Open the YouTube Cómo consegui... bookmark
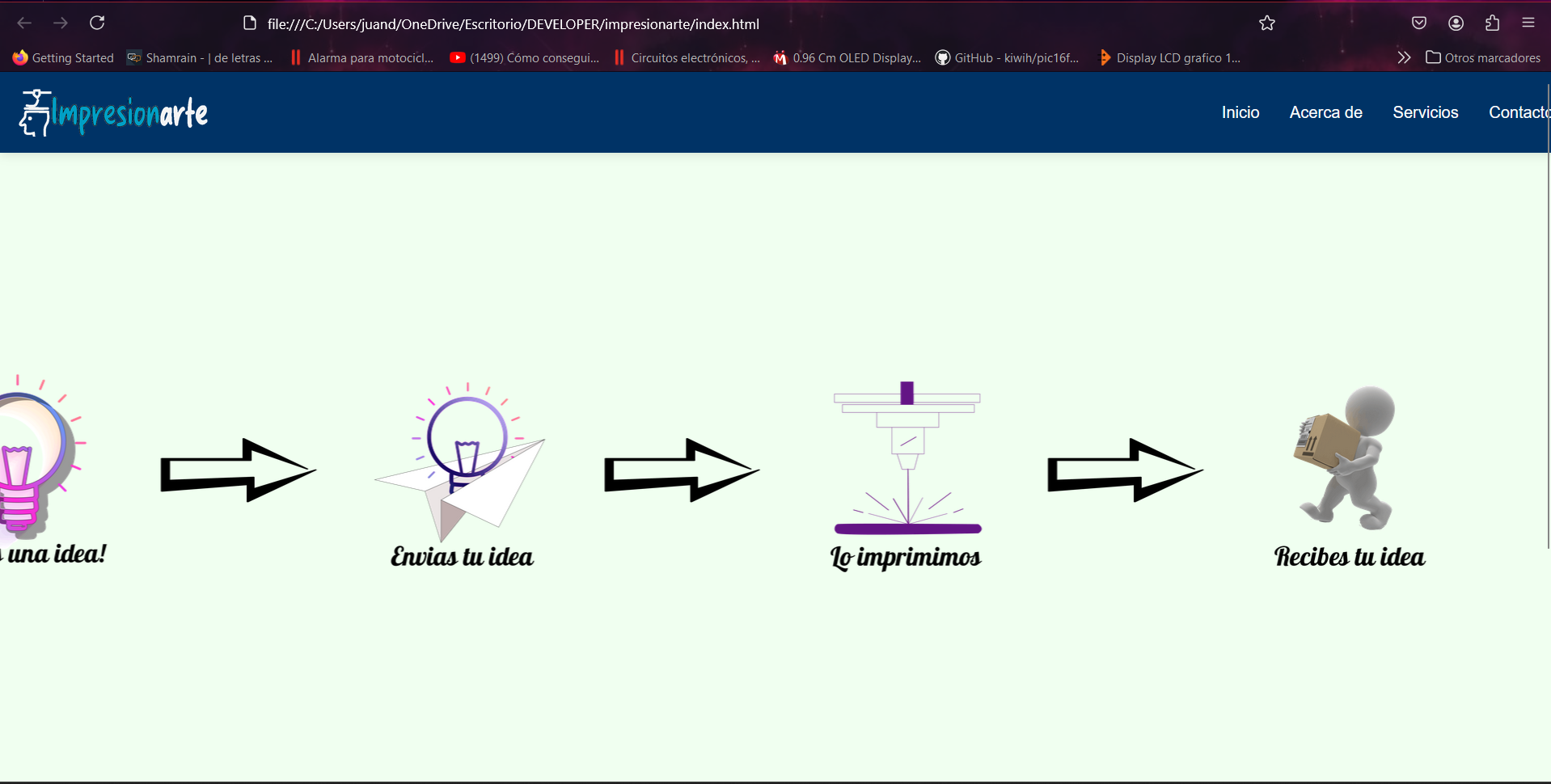 pyautogui.click(x=525, y=57)
